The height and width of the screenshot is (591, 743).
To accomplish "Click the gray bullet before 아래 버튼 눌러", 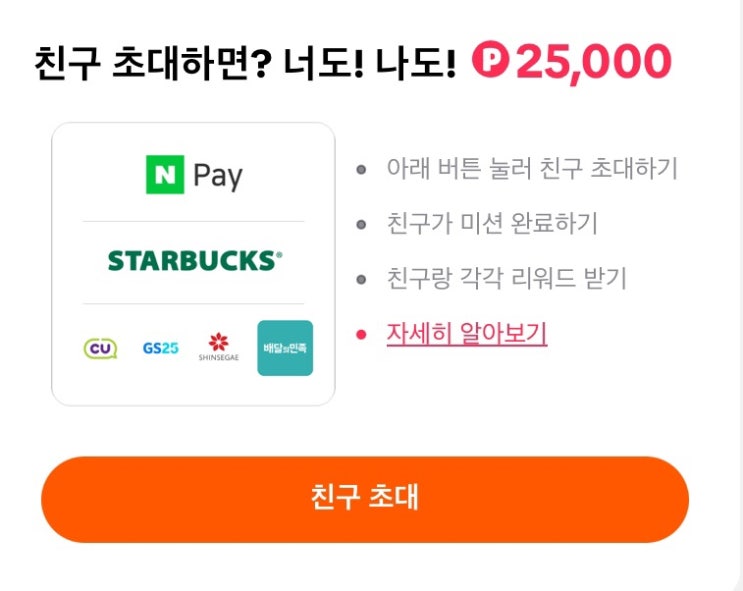I will click(361, 169).
